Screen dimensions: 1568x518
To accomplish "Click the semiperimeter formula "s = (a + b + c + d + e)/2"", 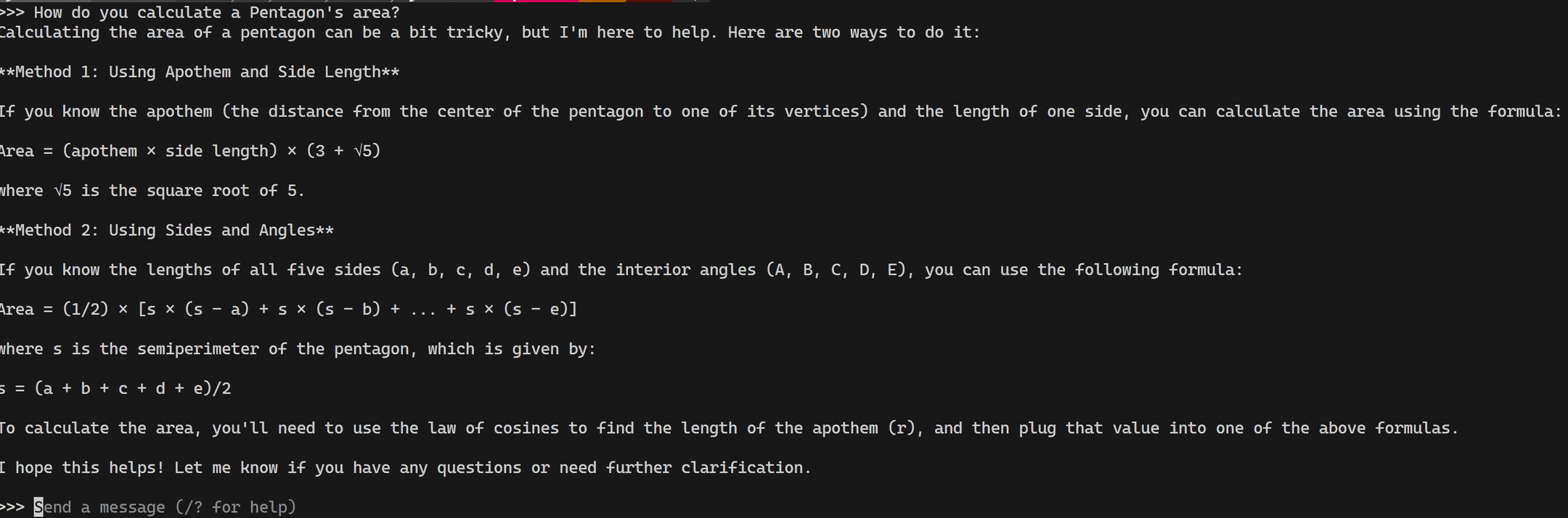I will click(x=115, y=388).
